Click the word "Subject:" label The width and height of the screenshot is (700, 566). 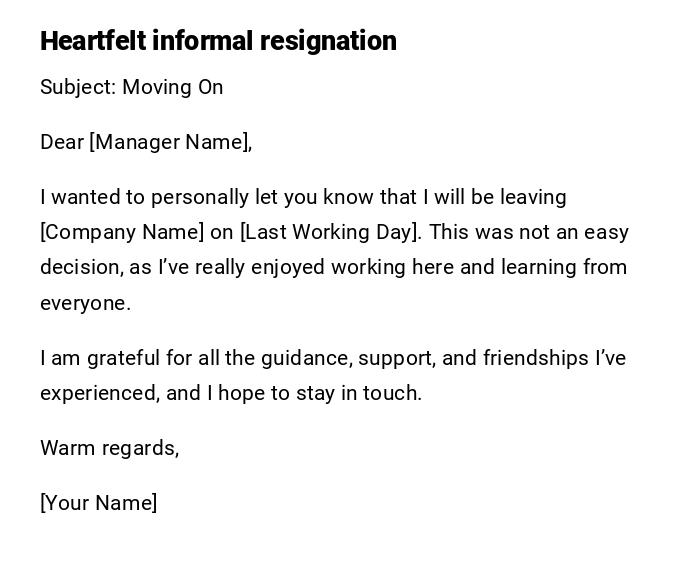pyautogui.click(x=78, y=87)
